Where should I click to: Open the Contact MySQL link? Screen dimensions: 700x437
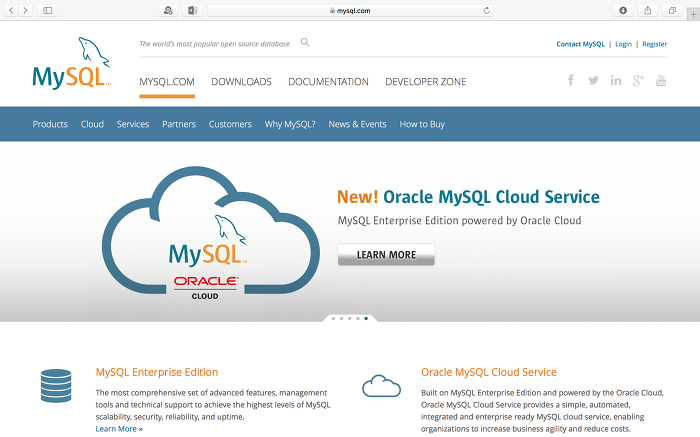(x=580, y=44)
